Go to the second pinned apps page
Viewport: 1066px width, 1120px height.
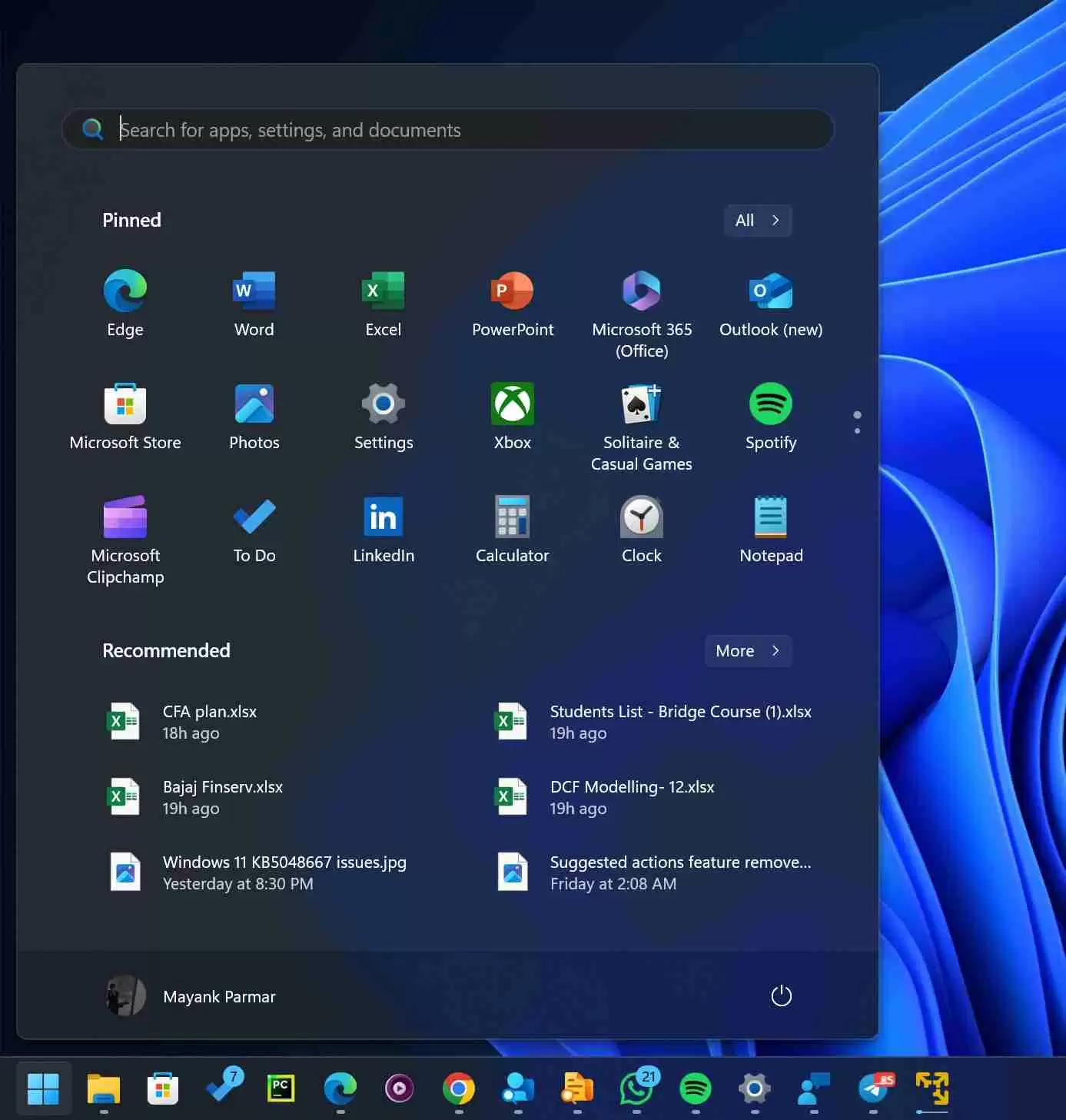pyautogui.click(x=856, y=430)
